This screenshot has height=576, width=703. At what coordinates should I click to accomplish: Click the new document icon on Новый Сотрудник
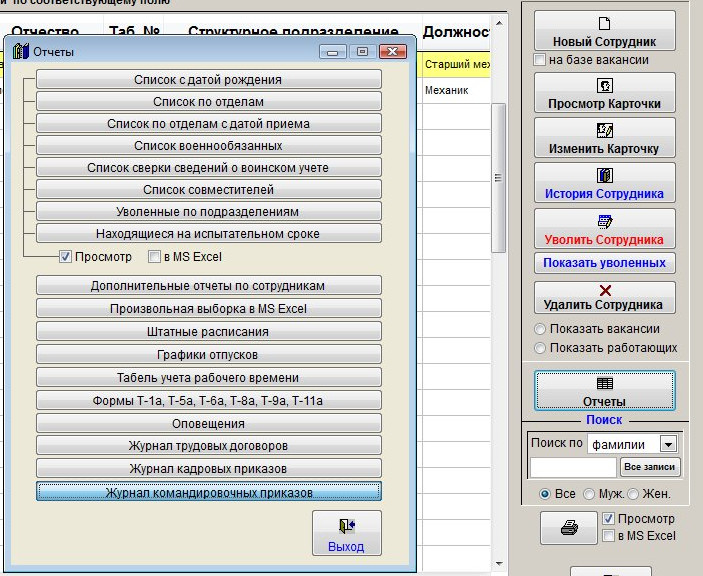pos(604,23)
